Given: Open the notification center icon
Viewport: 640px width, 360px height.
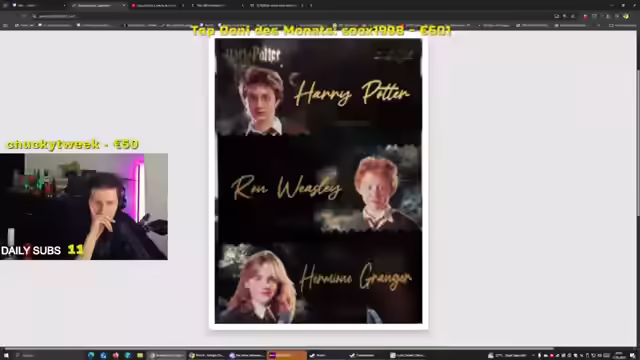Looking at the screenshot, I should pos(632,355).
